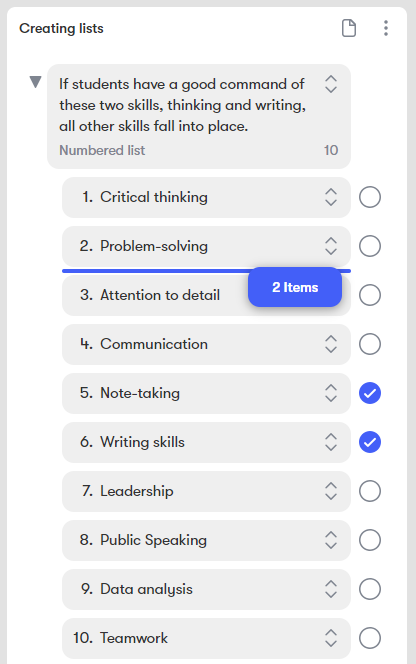Click reorder arrows on Note-taking item
This screenshot has height=664, width=416.
tap(331, 393)
